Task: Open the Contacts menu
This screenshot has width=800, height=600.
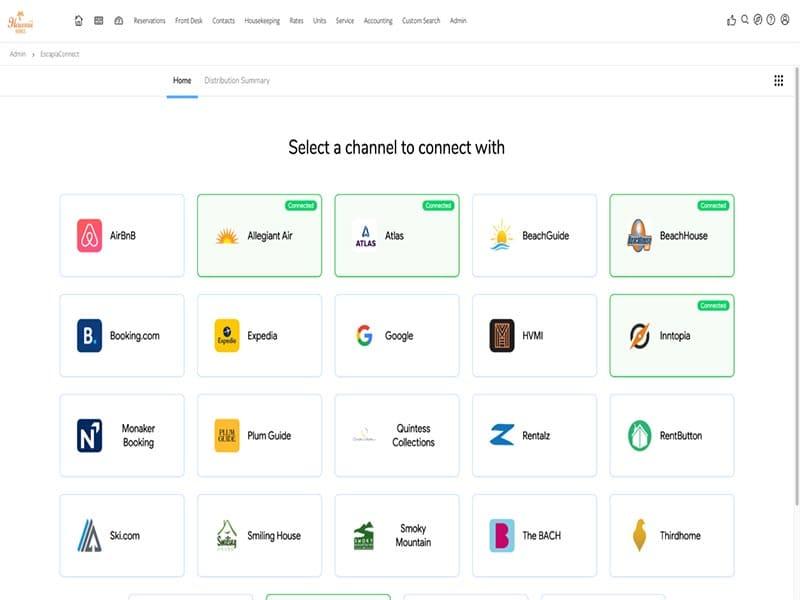Action: pyautogui.click(x=223, y=21)
